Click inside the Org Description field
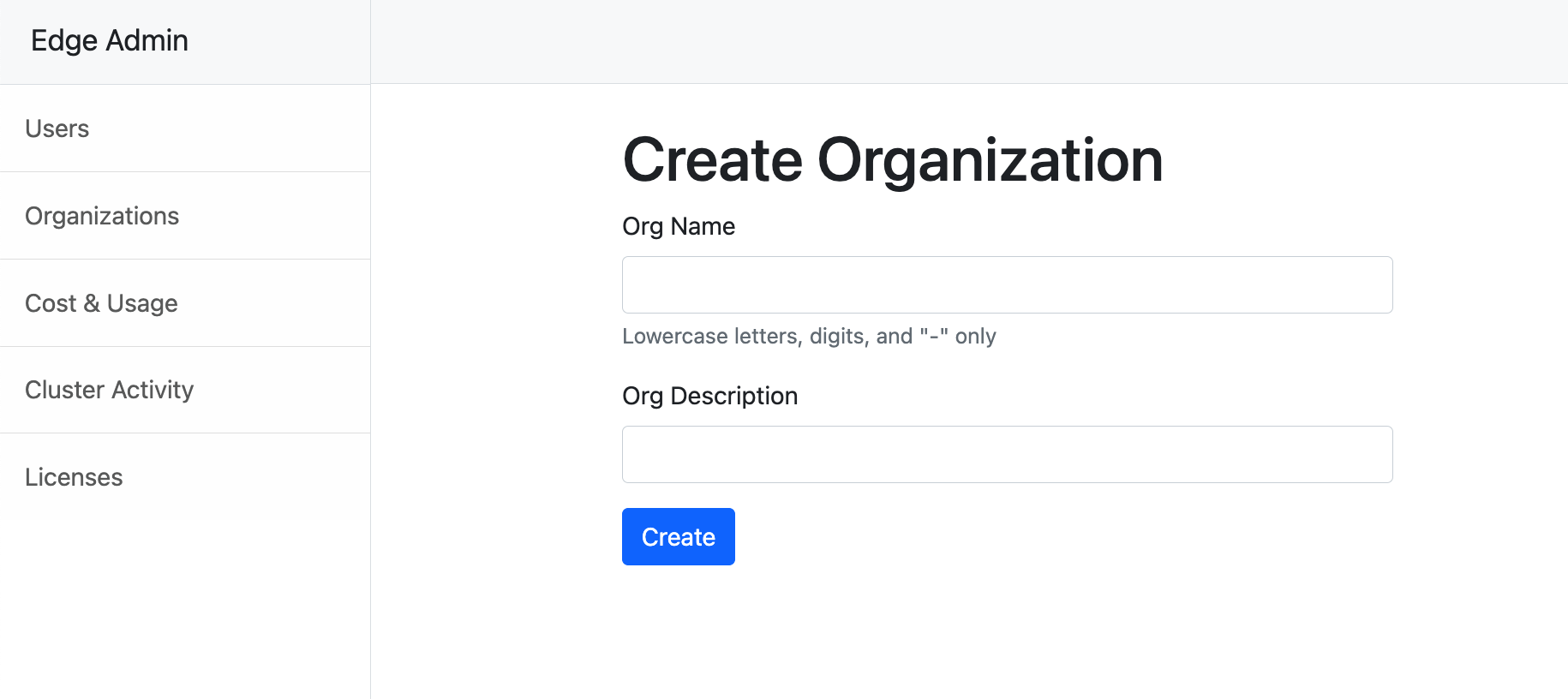The image size is (1568, 699). [1007, 454]
